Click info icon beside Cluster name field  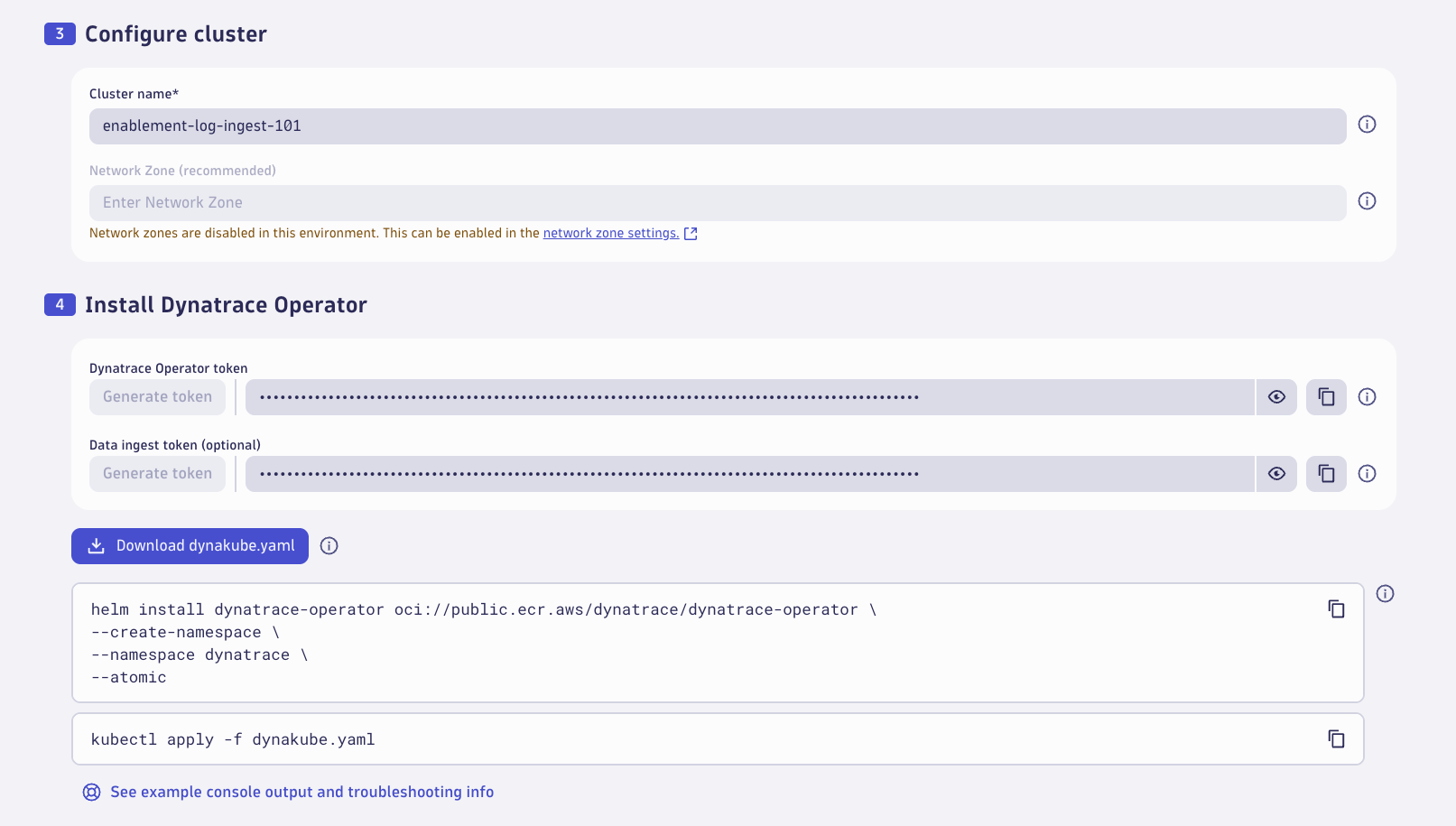pyautogui.click(x=1367, y=125)
